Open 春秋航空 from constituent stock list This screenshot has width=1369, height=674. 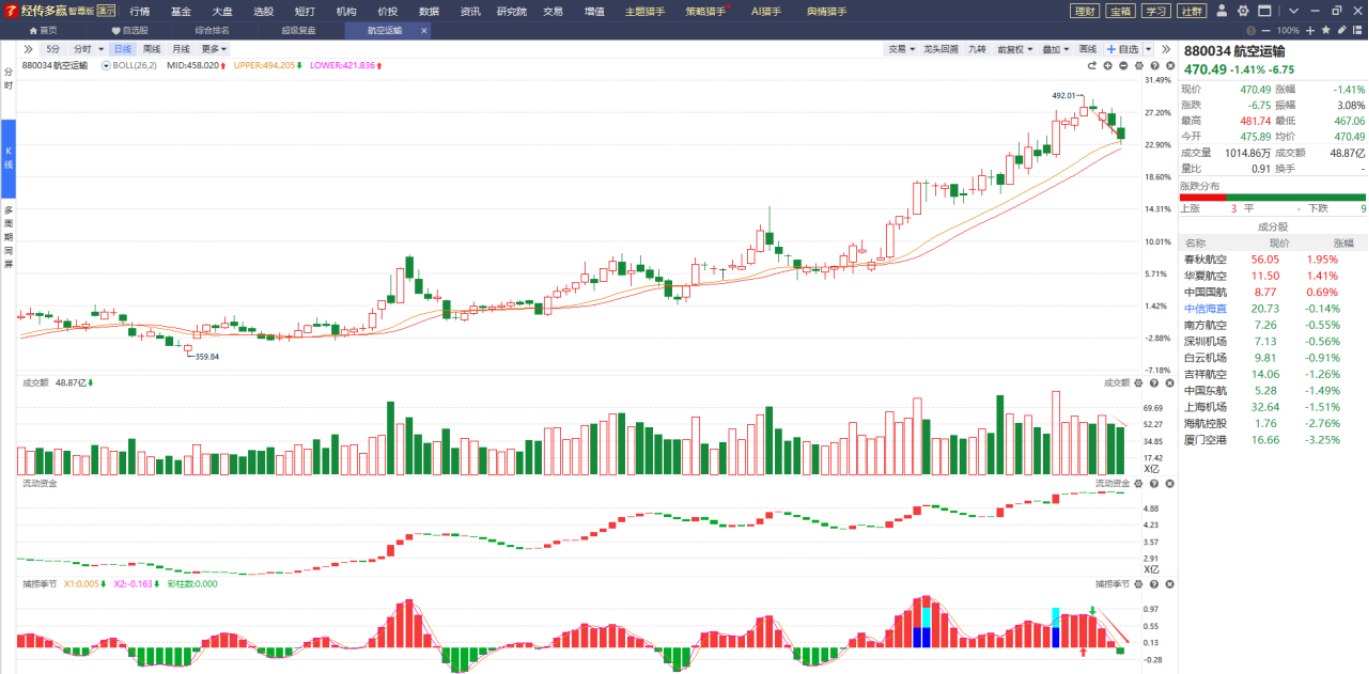(x=1205, y=259)
